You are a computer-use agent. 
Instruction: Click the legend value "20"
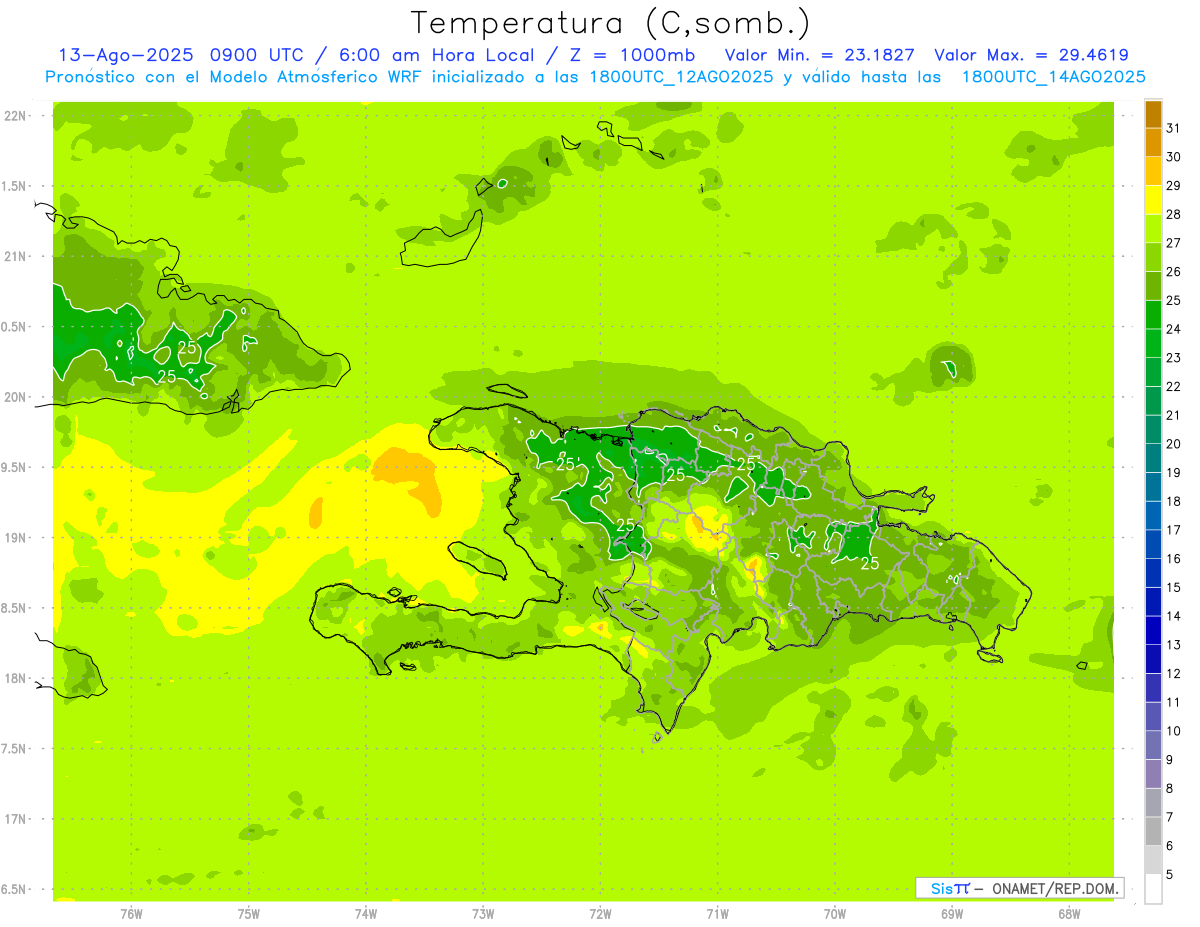click(x=1174, y=444)
